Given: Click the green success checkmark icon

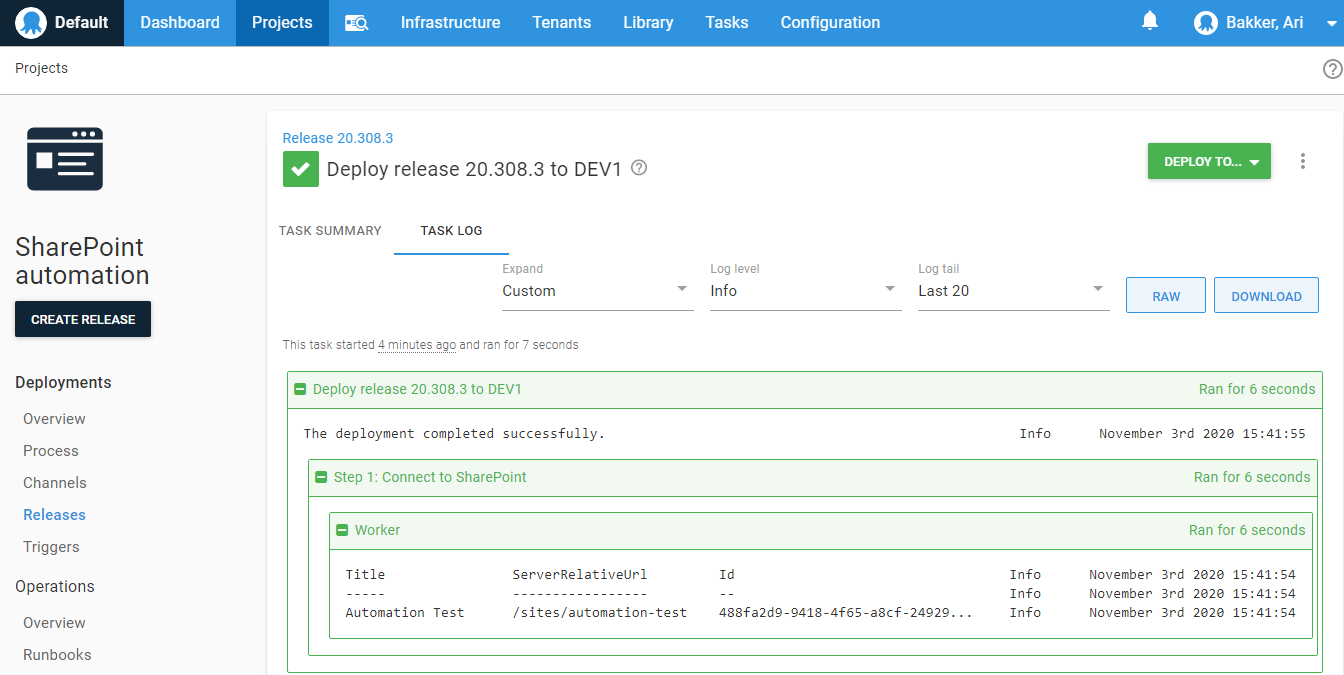Looking at the screenshot, I should pos(300,169).
